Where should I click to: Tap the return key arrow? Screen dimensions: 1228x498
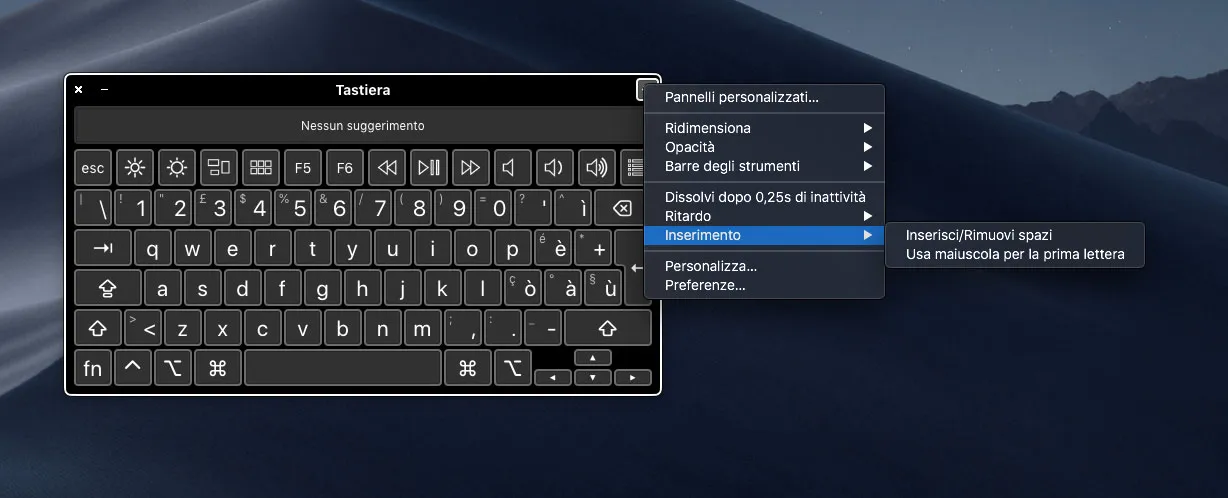634,268
